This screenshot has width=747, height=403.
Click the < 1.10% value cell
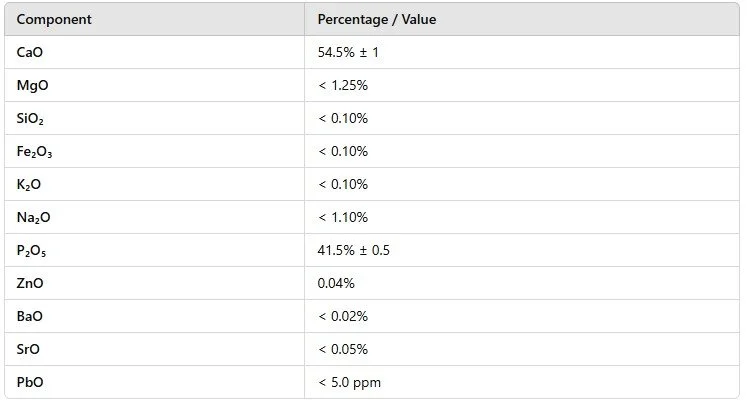(x=343, y=218)
